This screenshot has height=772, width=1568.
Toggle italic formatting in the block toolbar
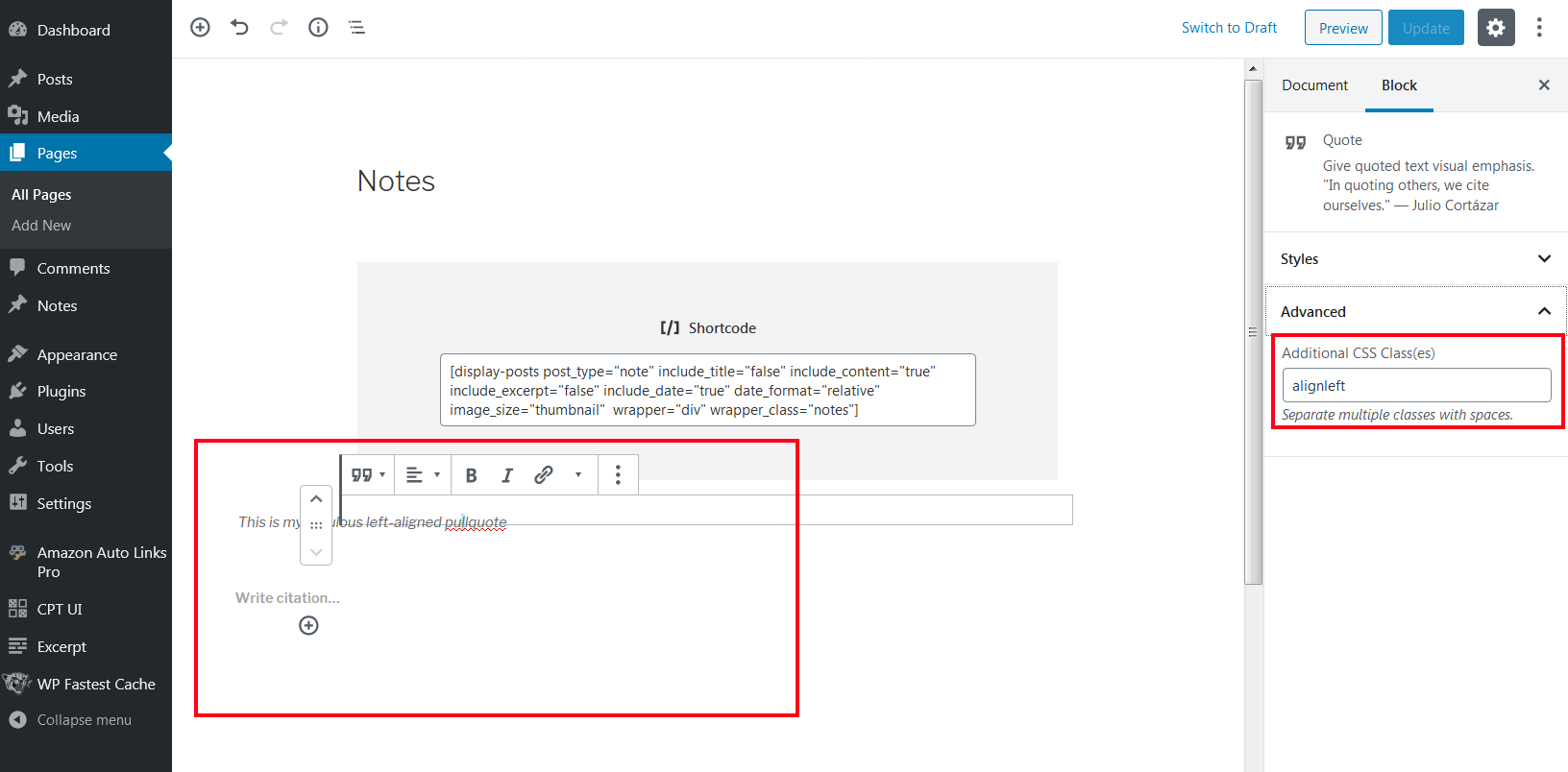point(507,475)
